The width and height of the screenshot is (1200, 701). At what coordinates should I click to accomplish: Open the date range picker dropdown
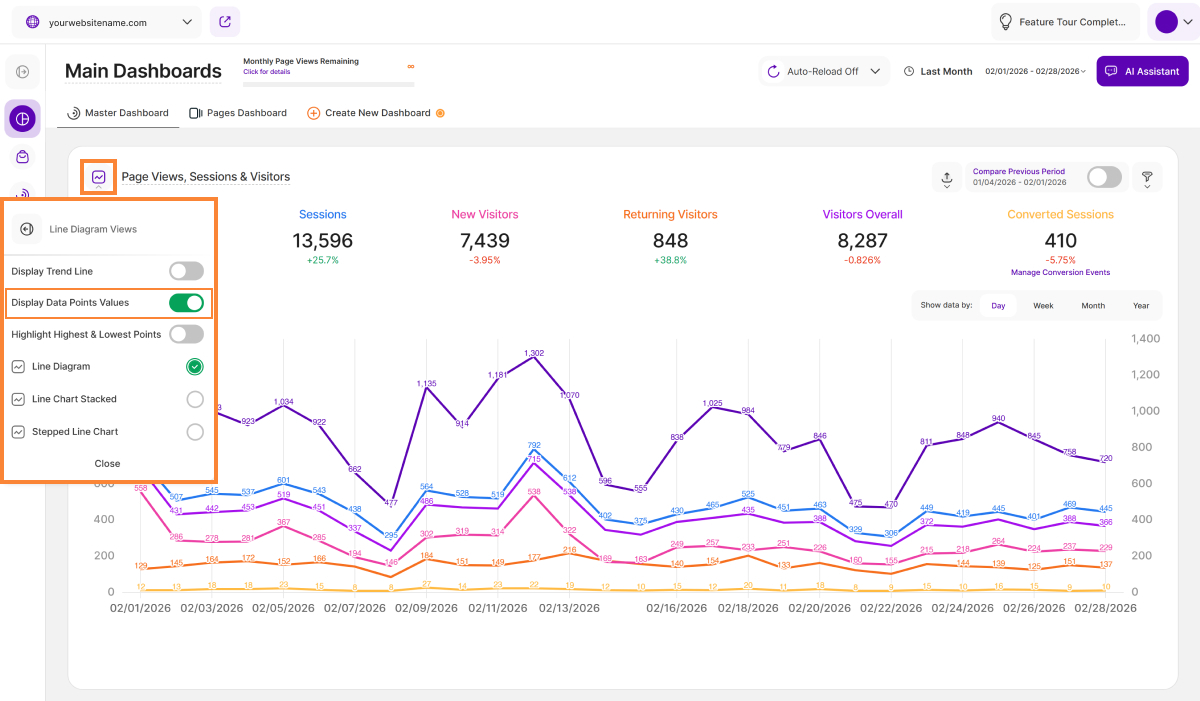[x=1035, y=72]
